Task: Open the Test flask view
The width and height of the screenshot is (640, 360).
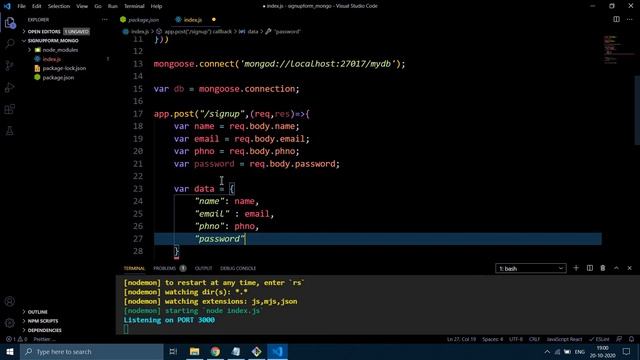Action: (10, 131)
